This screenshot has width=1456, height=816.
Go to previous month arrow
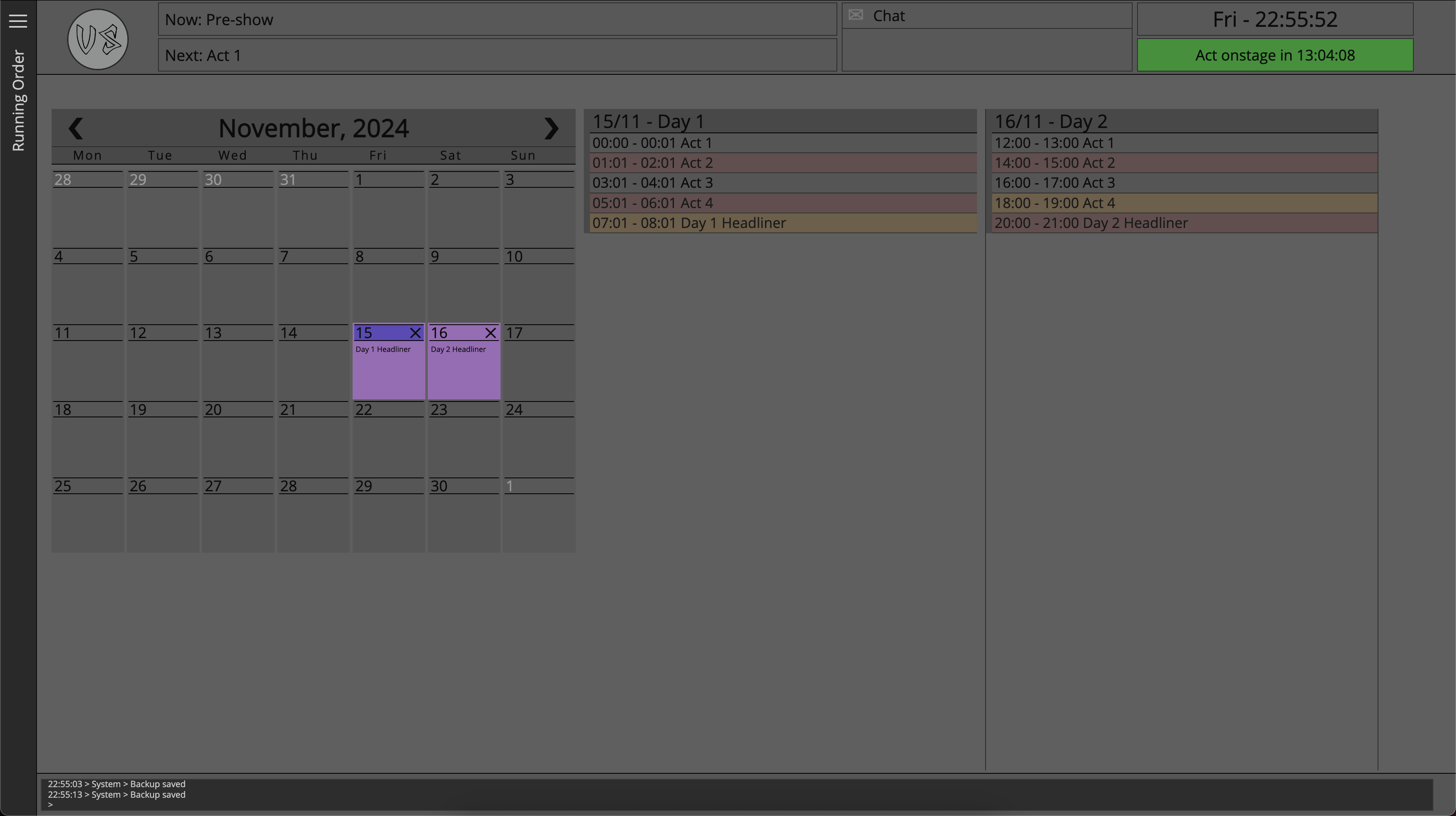point(76,128)
